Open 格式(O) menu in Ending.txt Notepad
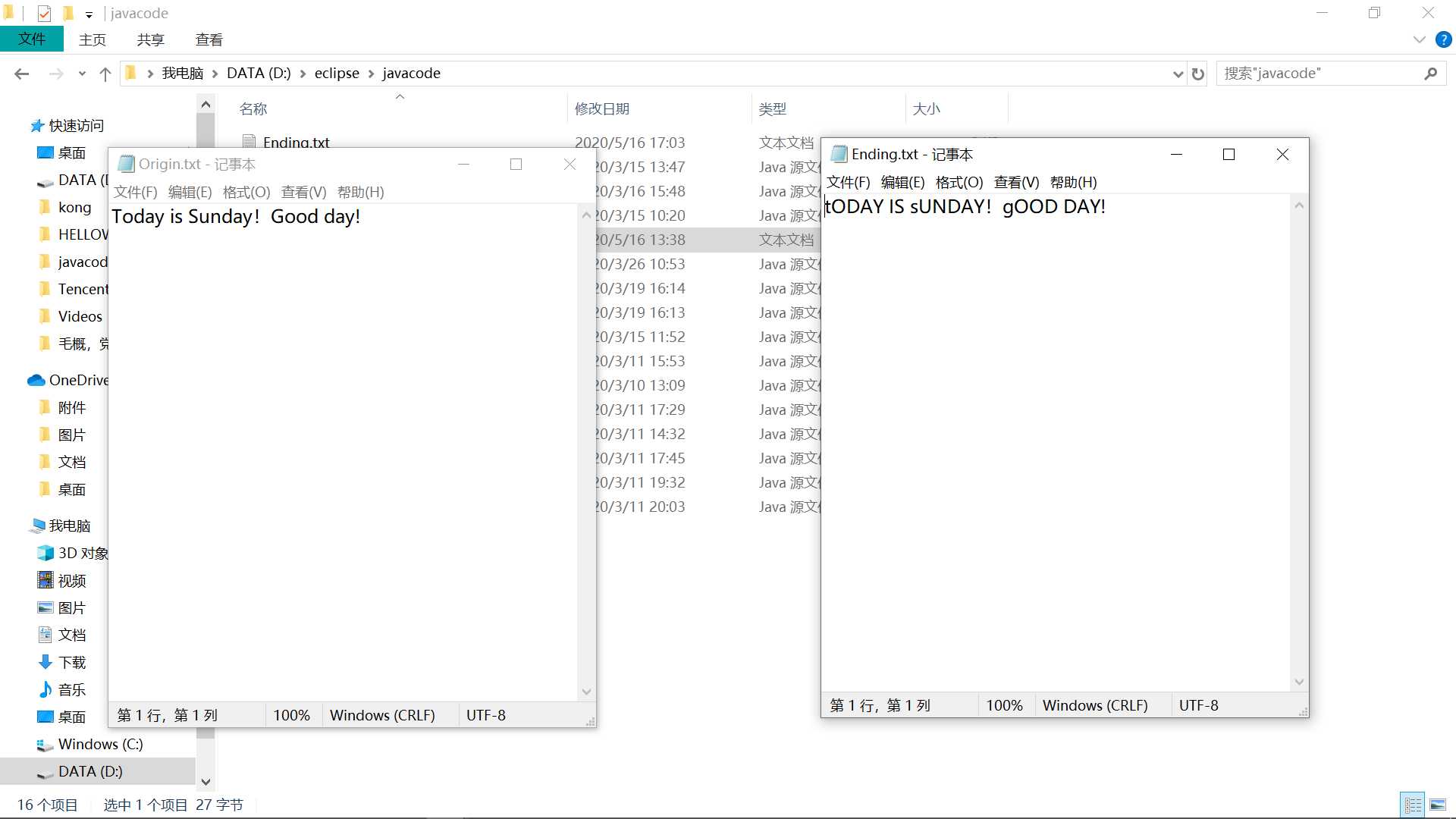 click(x=959, y=182)
